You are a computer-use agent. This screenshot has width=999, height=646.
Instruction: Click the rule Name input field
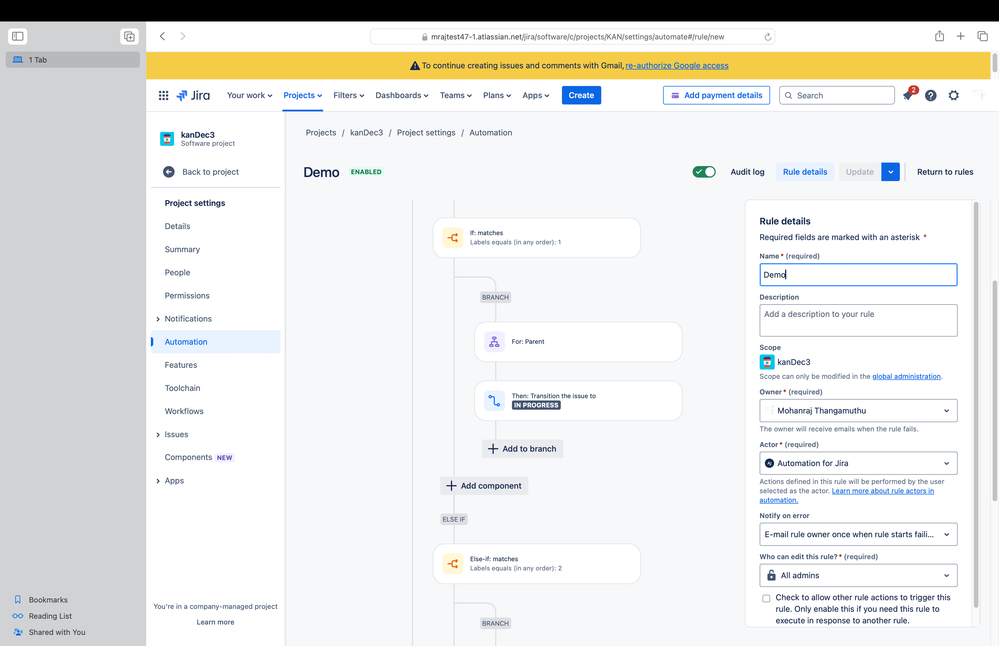(x=858, y=275)
